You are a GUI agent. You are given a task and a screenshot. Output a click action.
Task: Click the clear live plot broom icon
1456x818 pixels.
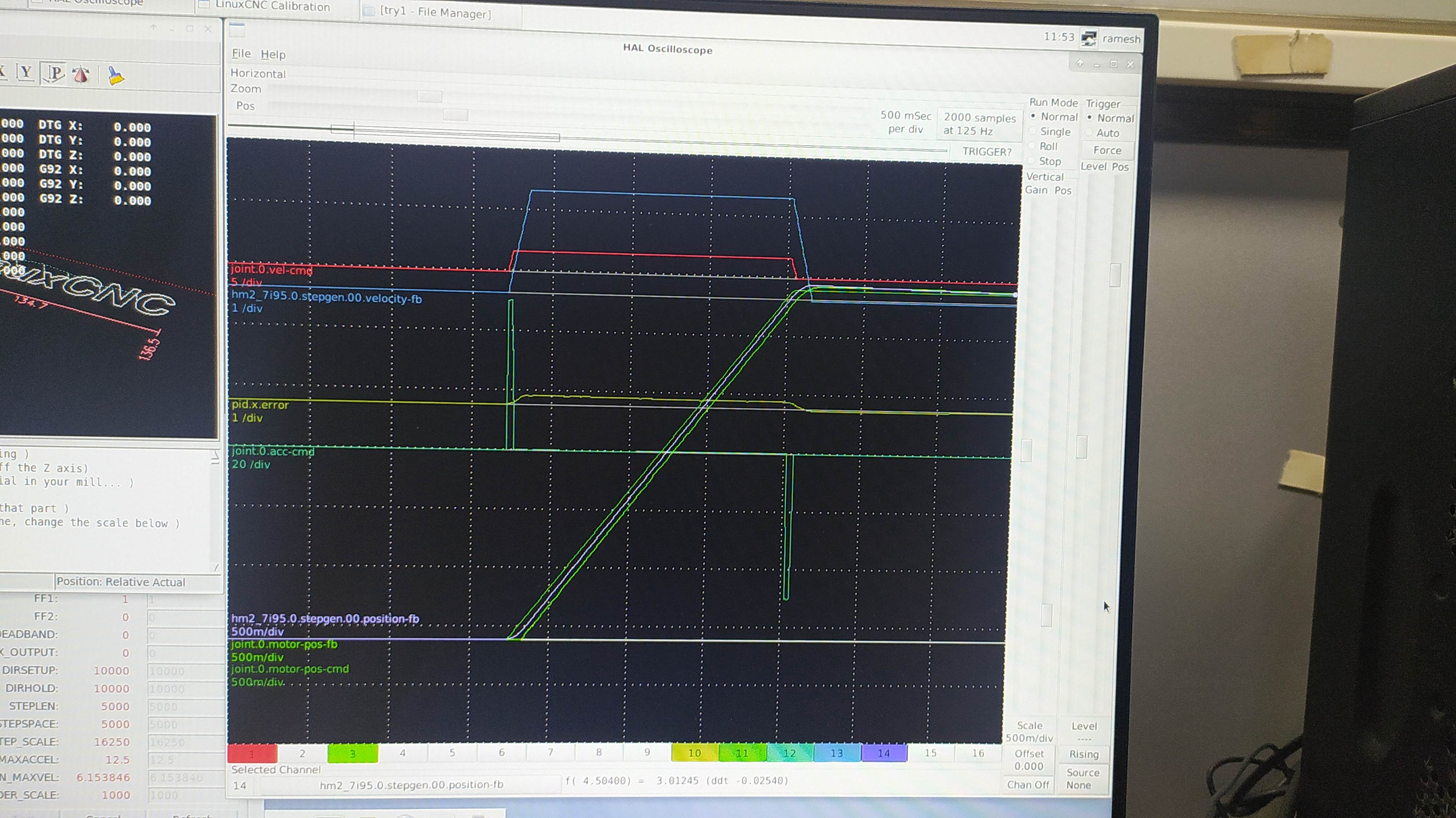[116, 76]
